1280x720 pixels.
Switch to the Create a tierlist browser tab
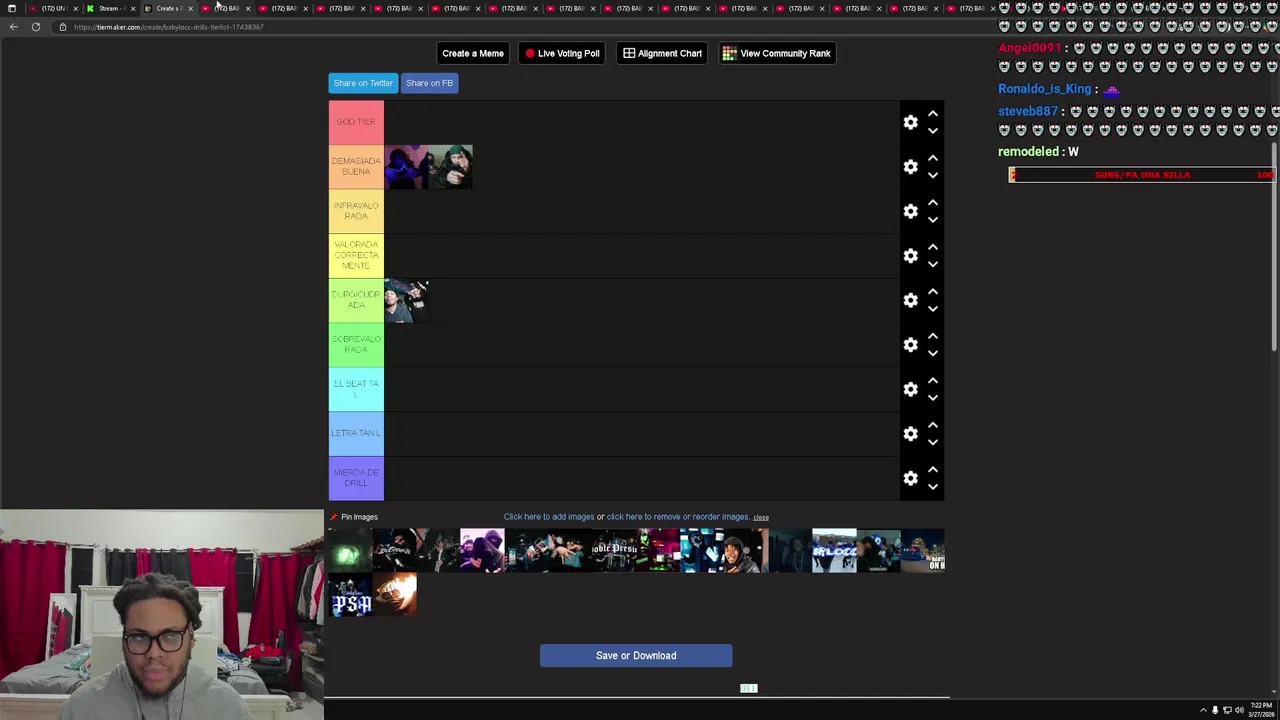pos(166,8)
